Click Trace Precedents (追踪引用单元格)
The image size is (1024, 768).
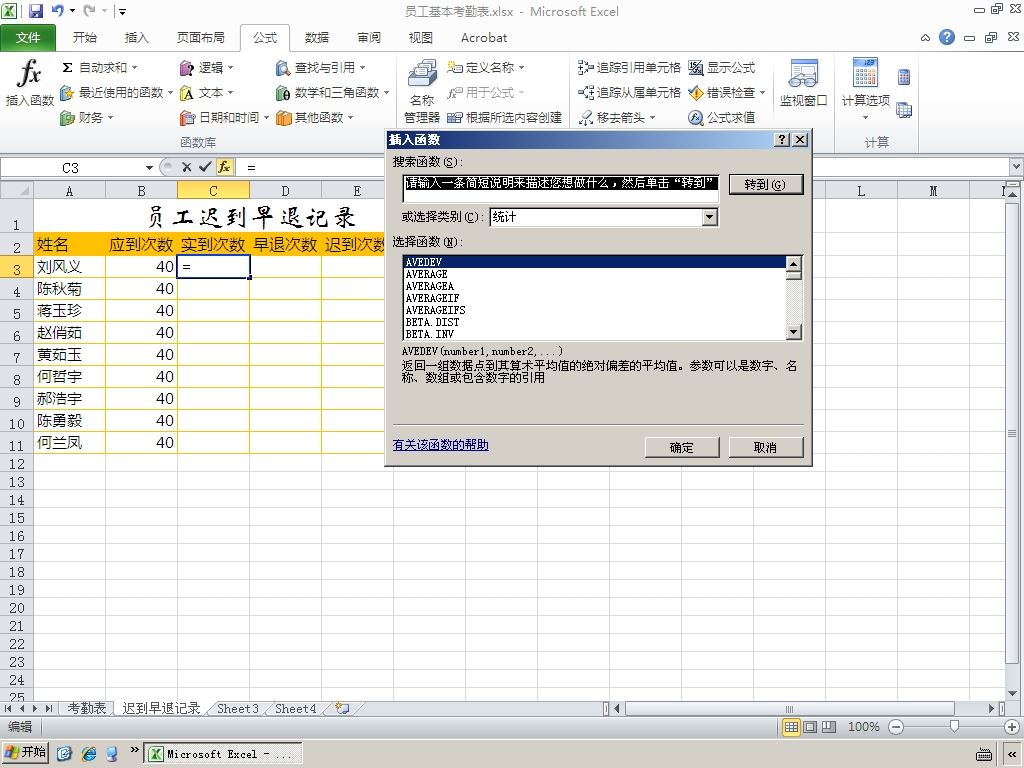pos(629,67)
